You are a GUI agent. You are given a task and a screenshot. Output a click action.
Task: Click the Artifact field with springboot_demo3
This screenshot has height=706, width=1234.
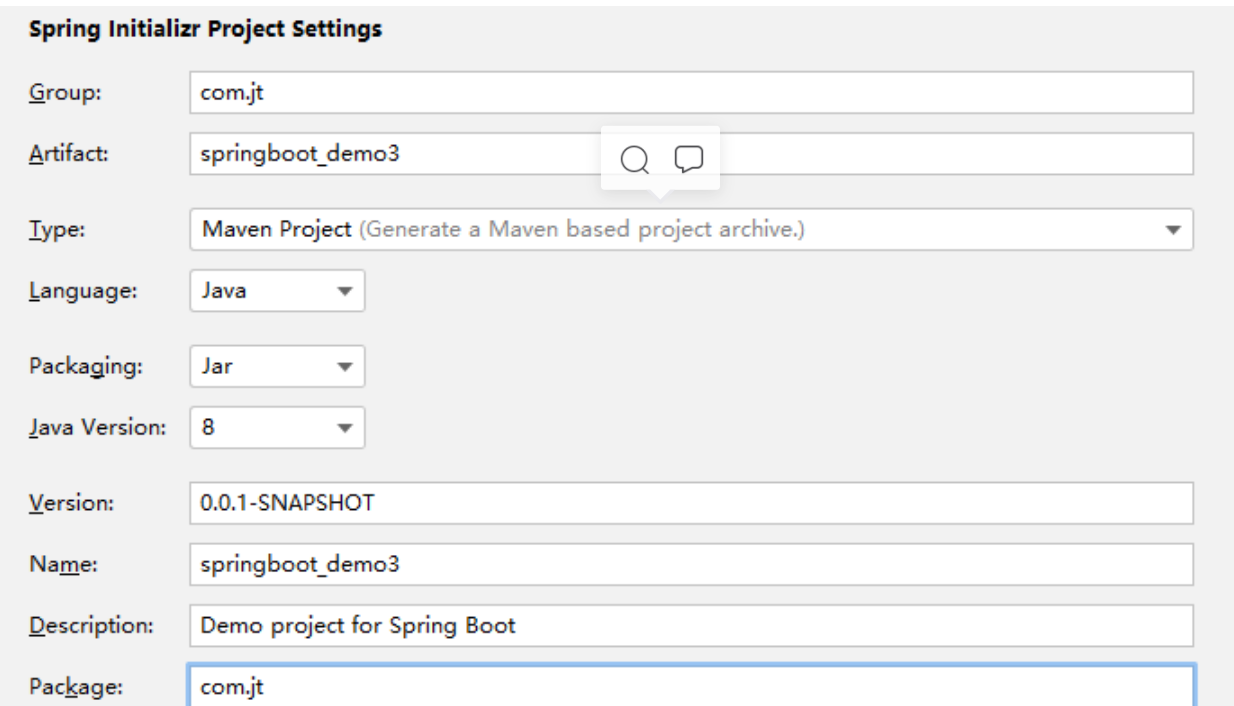tap(691, 155)
